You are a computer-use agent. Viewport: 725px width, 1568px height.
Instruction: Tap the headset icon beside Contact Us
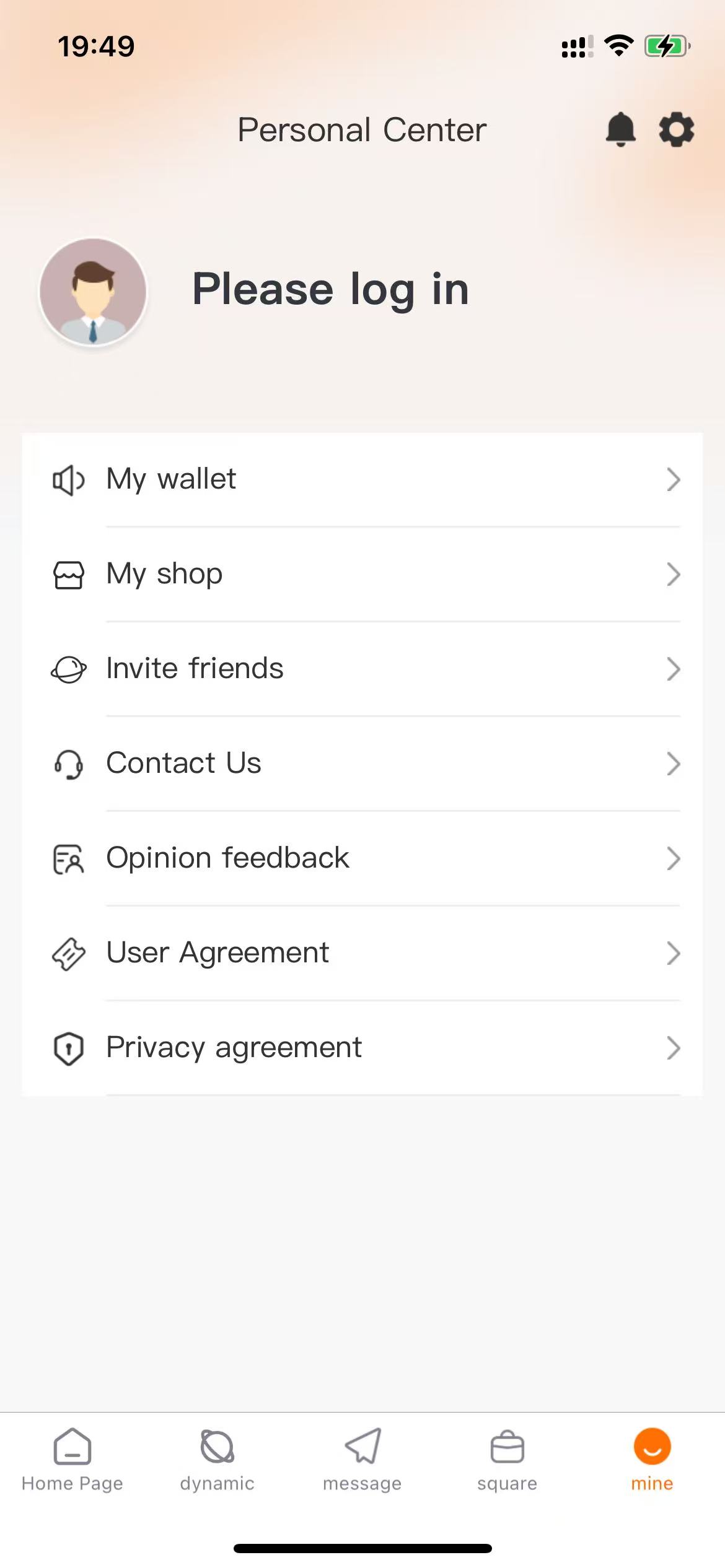68,764
